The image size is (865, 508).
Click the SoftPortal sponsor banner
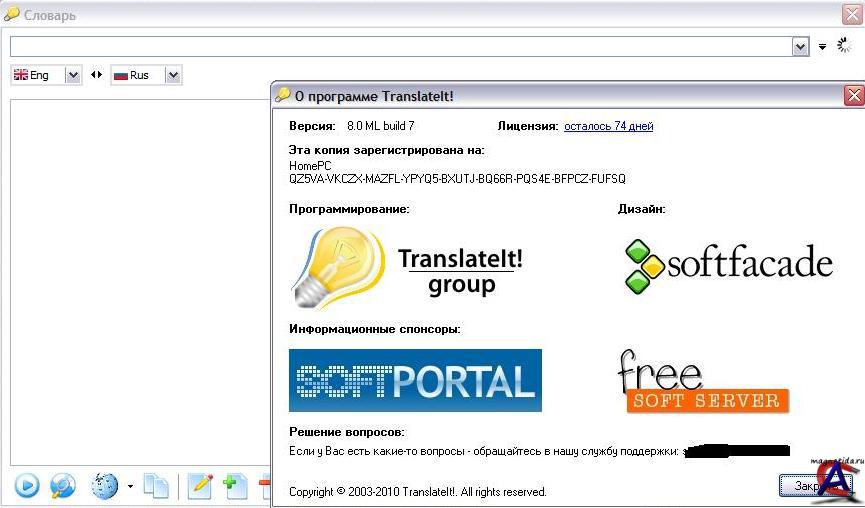click(x=415, y=380)
